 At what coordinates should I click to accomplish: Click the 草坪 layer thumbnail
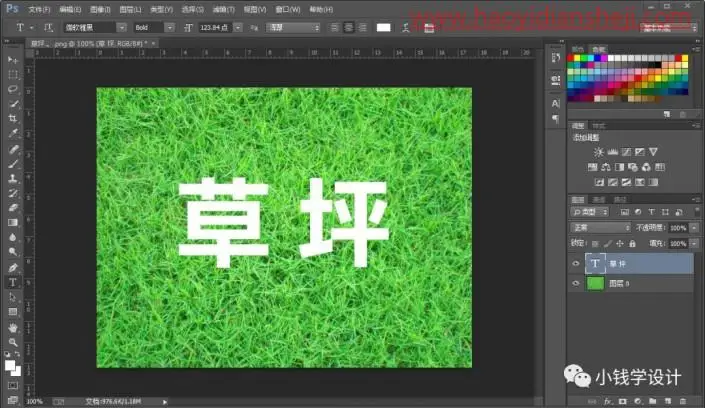(x=595, y=264)
